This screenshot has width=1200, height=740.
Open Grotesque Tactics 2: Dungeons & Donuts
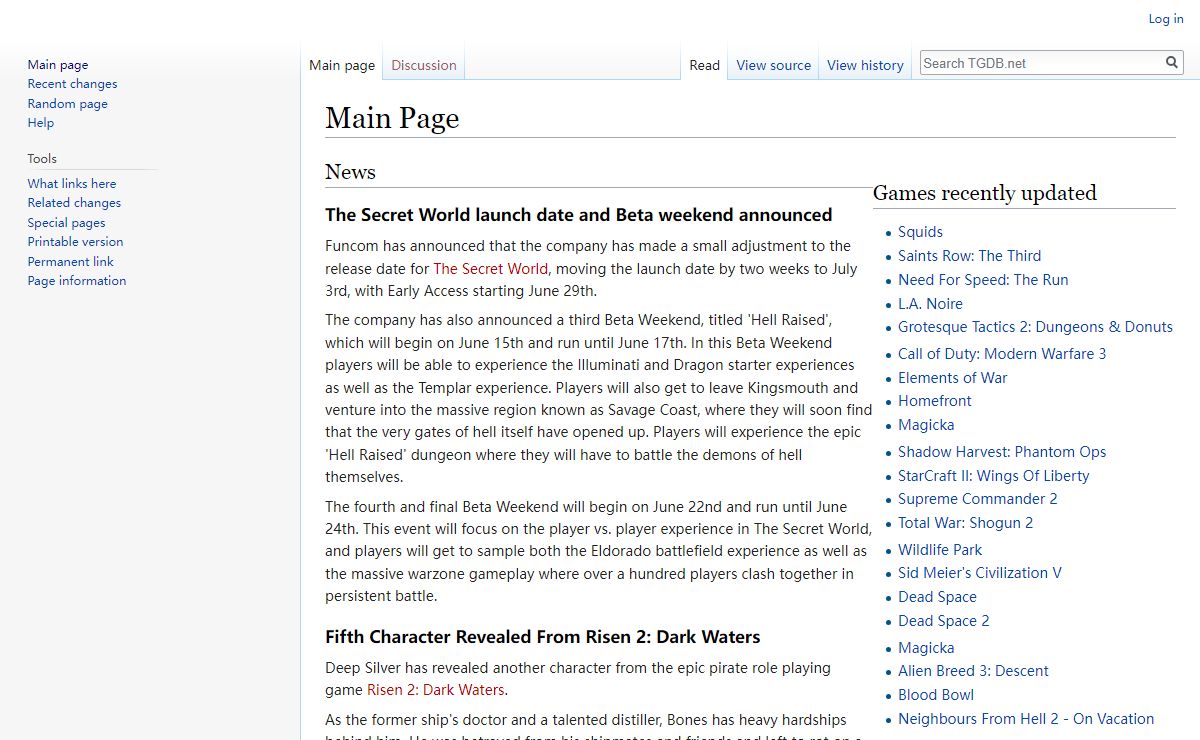1035,327
